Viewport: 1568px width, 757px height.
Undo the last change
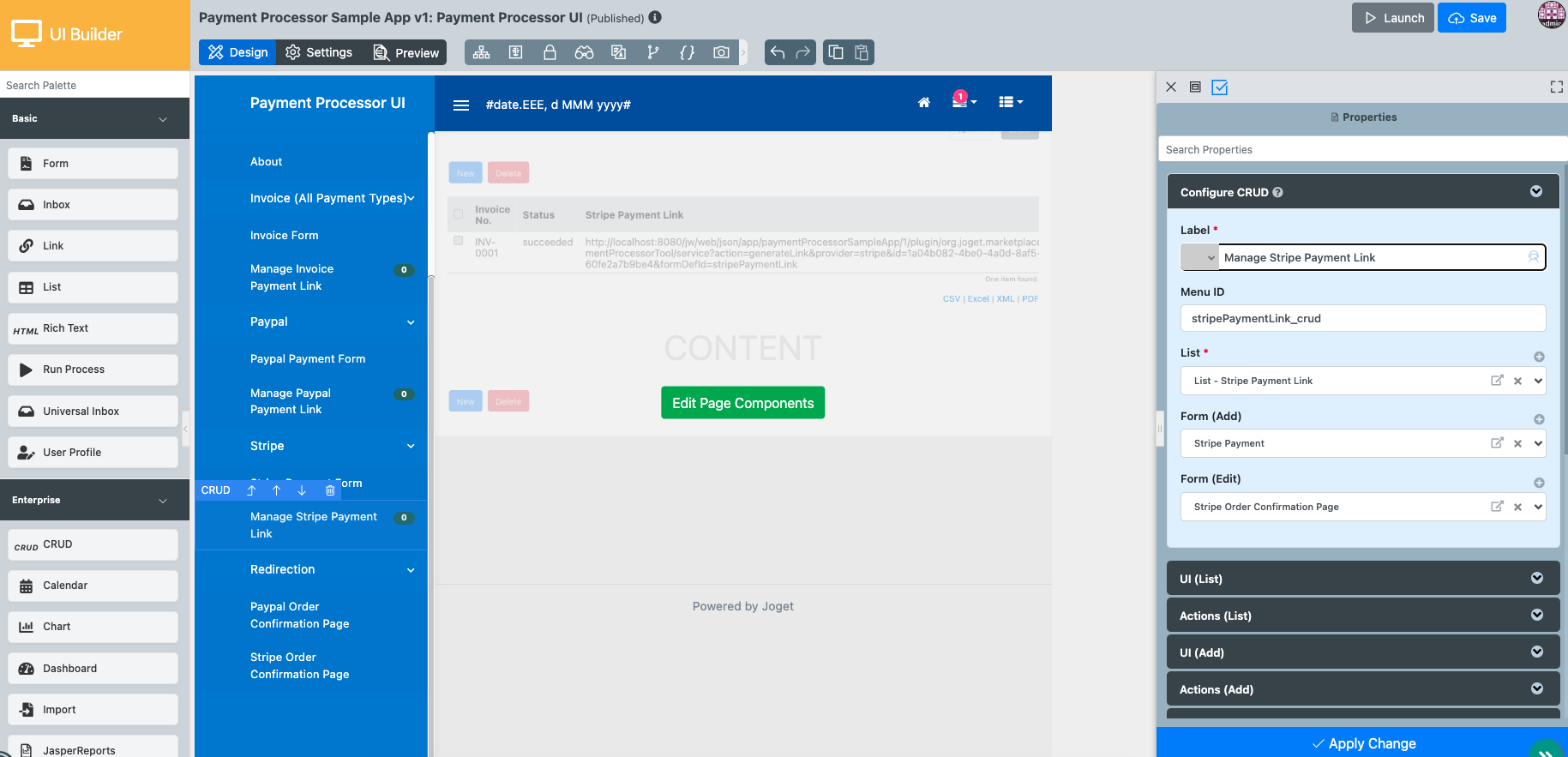778,52
